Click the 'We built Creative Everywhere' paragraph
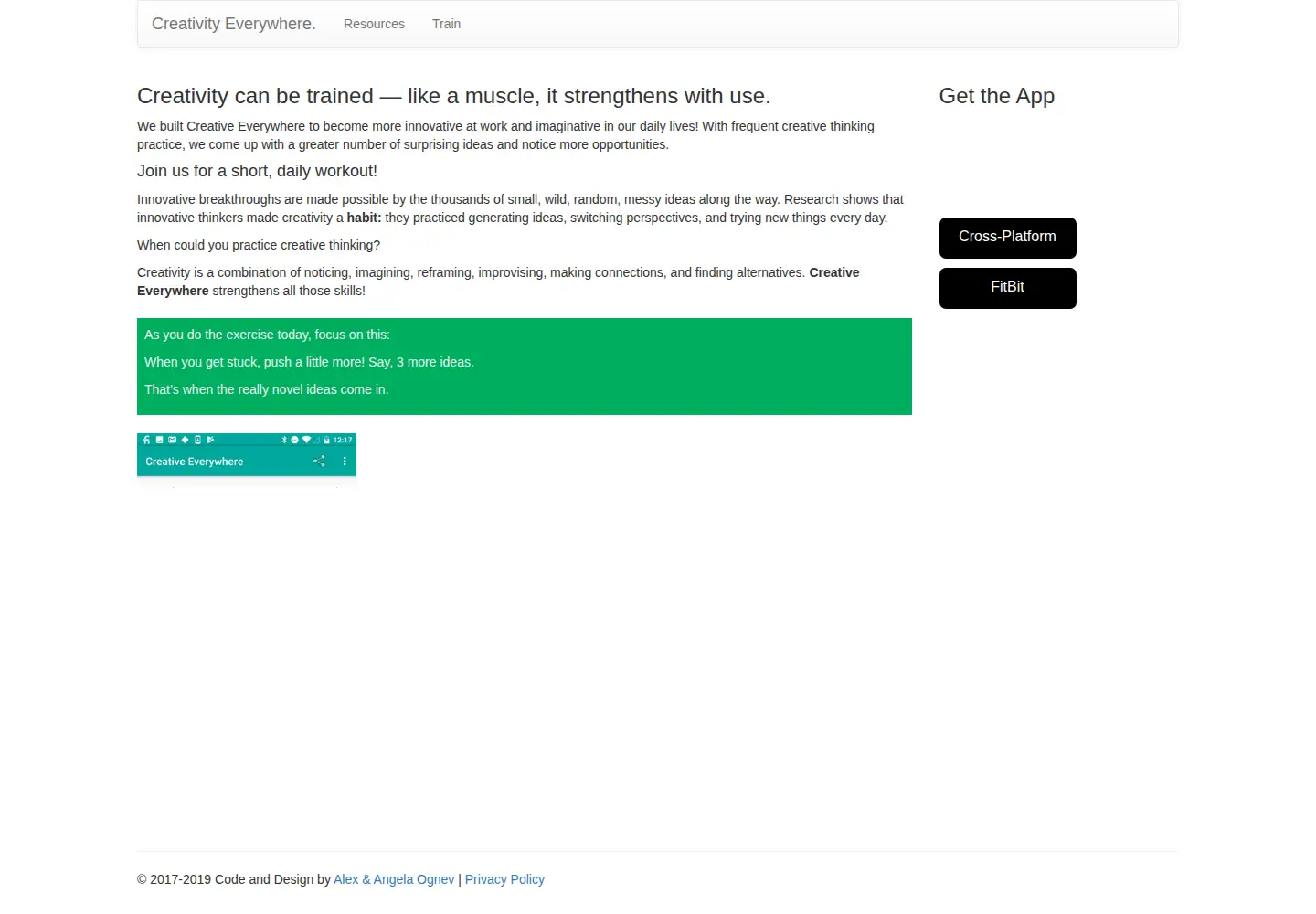 (505, 135)
